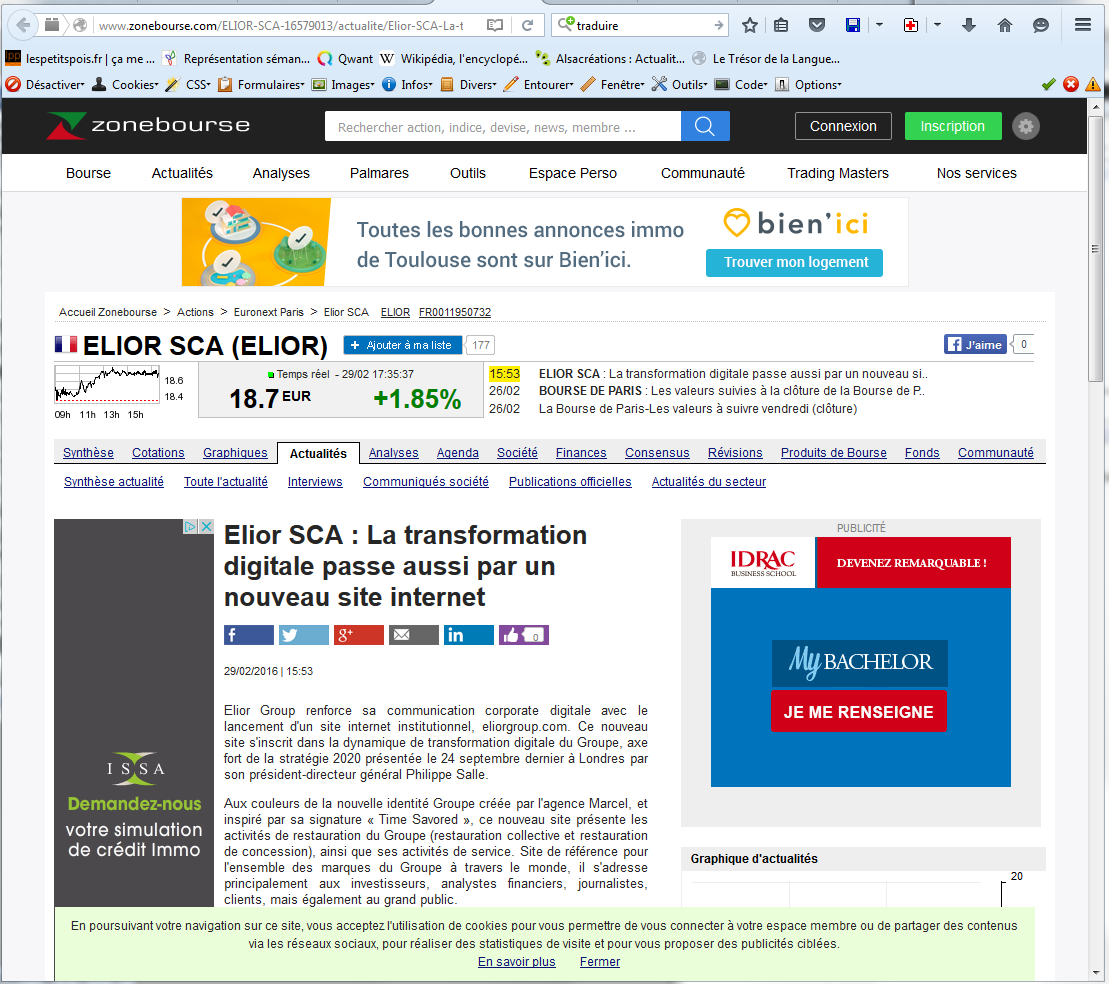The image size is (1109, 984).
Task: Open AdChoices icon on ISSA ad
Action: click(190, 526)
